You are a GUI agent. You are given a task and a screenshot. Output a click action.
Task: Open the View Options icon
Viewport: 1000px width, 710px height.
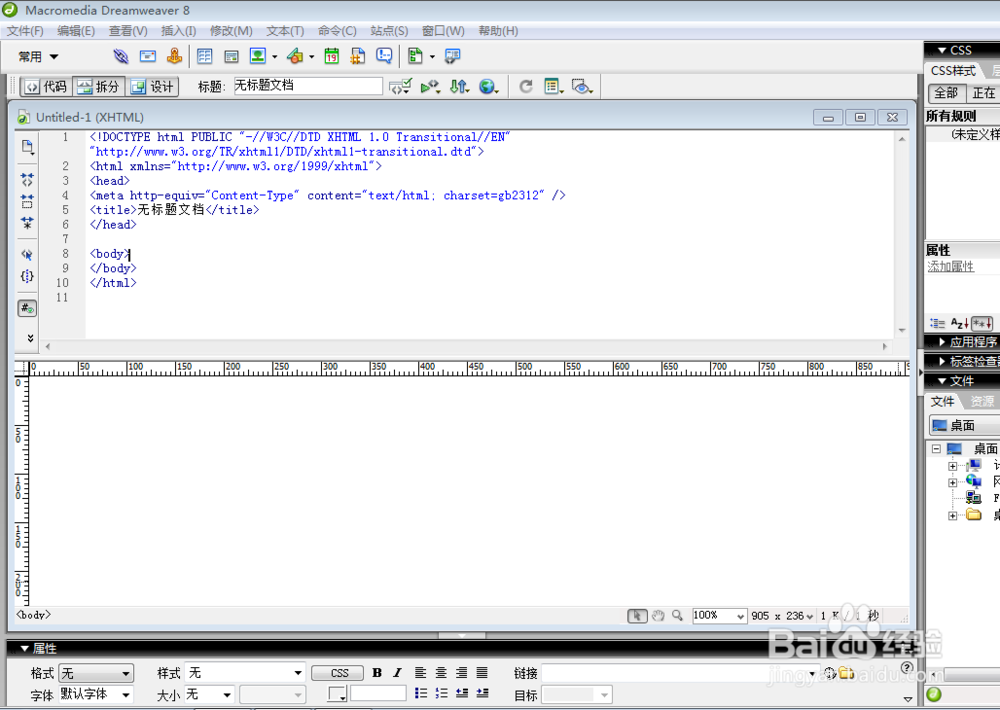click(x=553, y=86)
